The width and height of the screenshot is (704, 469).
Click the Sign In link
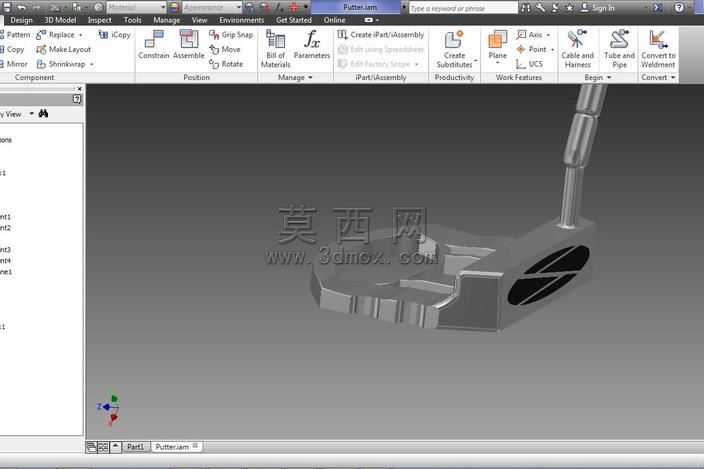coord(598,8)
